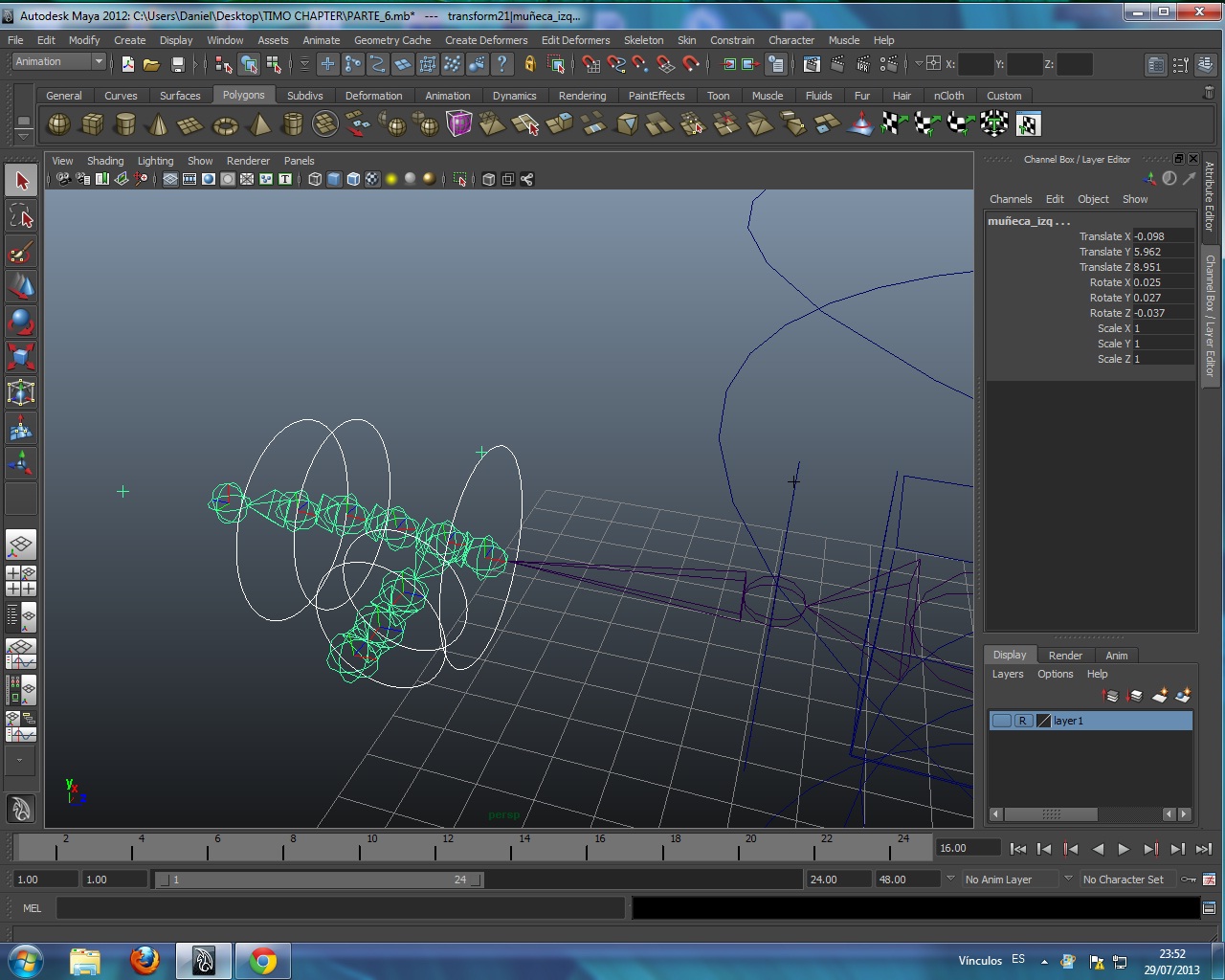Switch to single perspective view layout
Image resolution: width=1225 pixels, height=980 pixels.
coord(21,546)
